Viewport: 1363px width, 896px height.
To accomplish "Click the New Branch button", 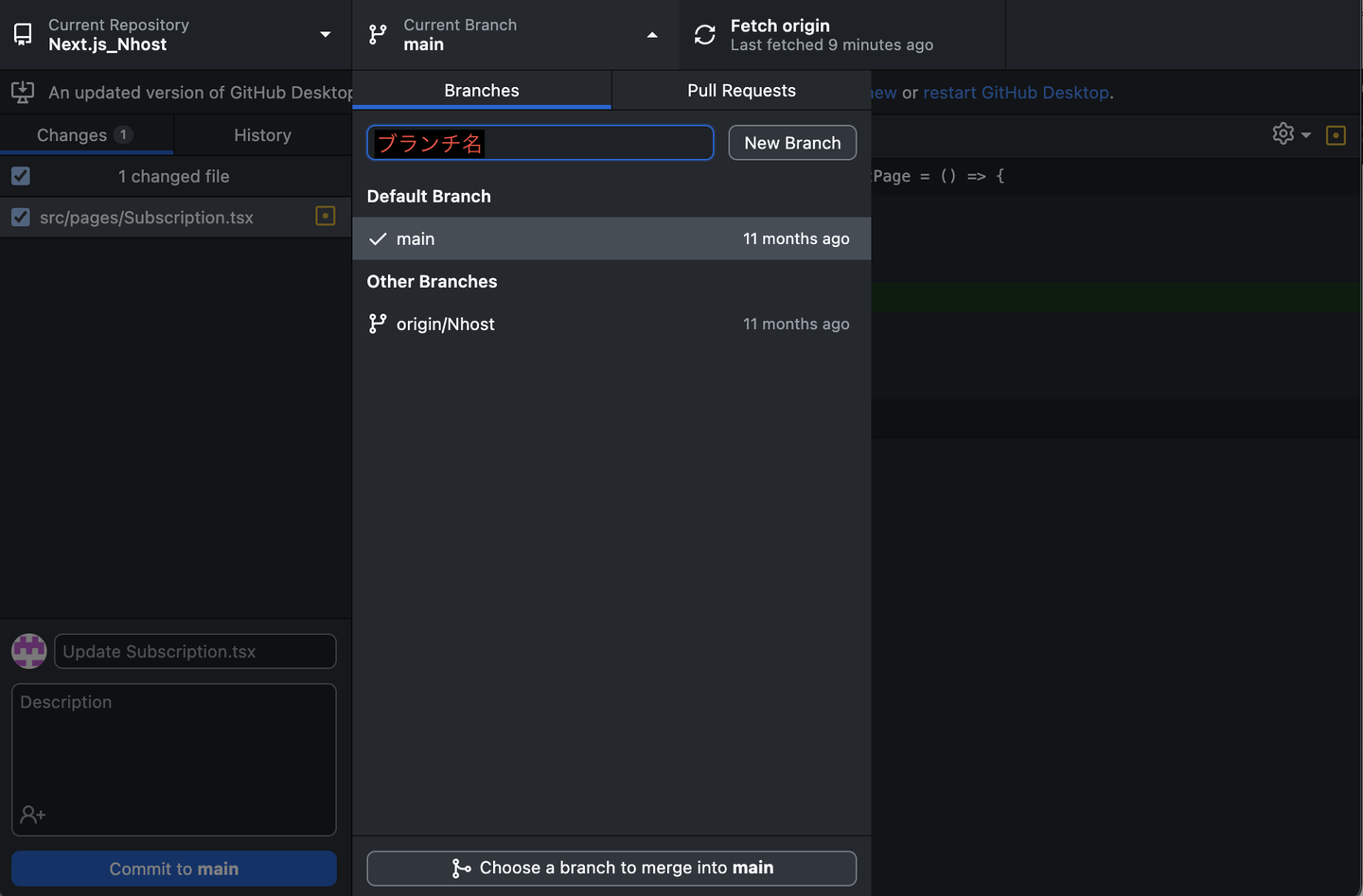I will pos(792,143).
